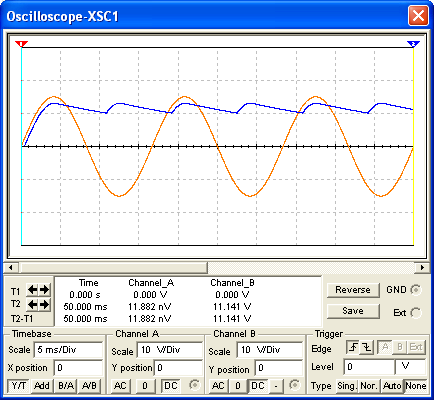Image resolution: width=434 pixels, height=400 pixels.
Task: Click the Reverse button
Action: pos(353,290)
